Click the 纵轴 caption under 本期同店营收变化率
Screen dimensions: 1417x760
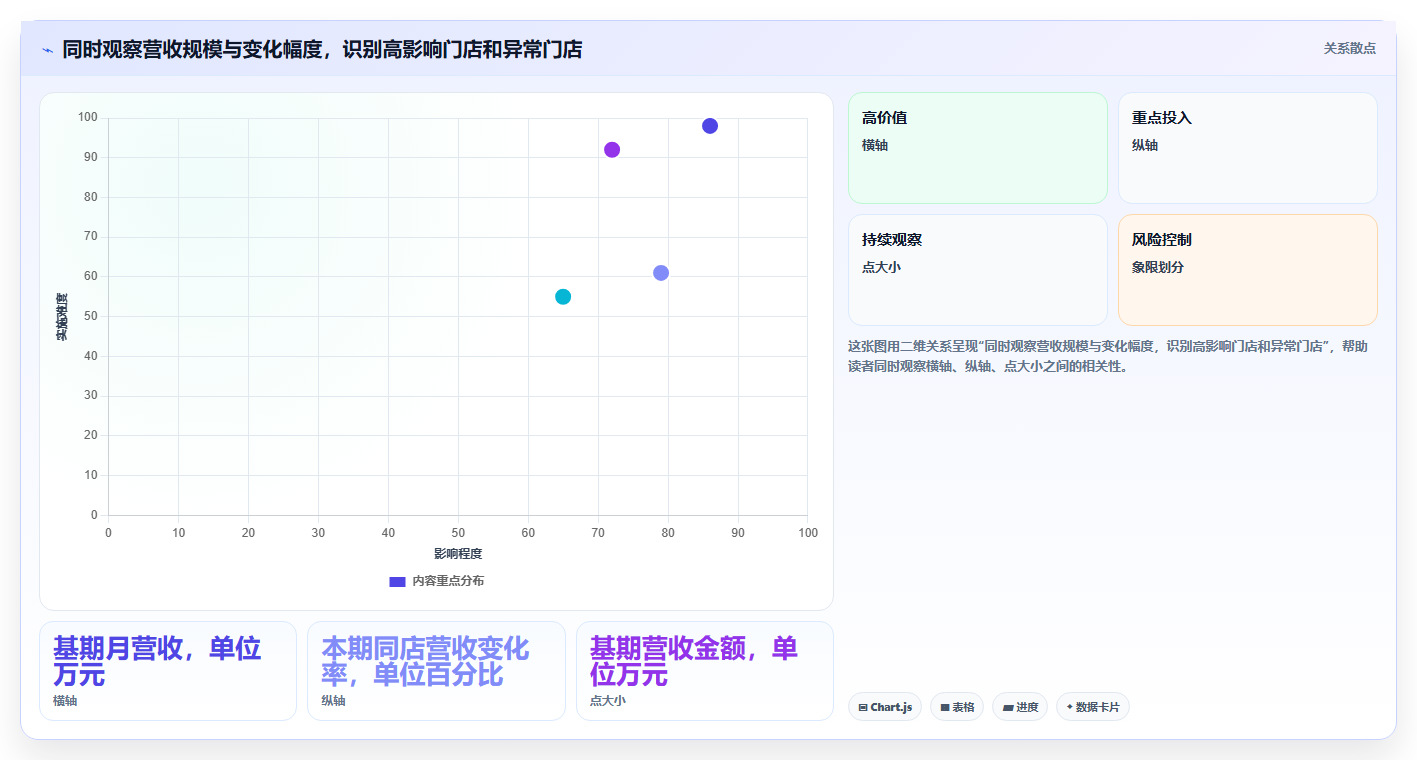(333, 701)
